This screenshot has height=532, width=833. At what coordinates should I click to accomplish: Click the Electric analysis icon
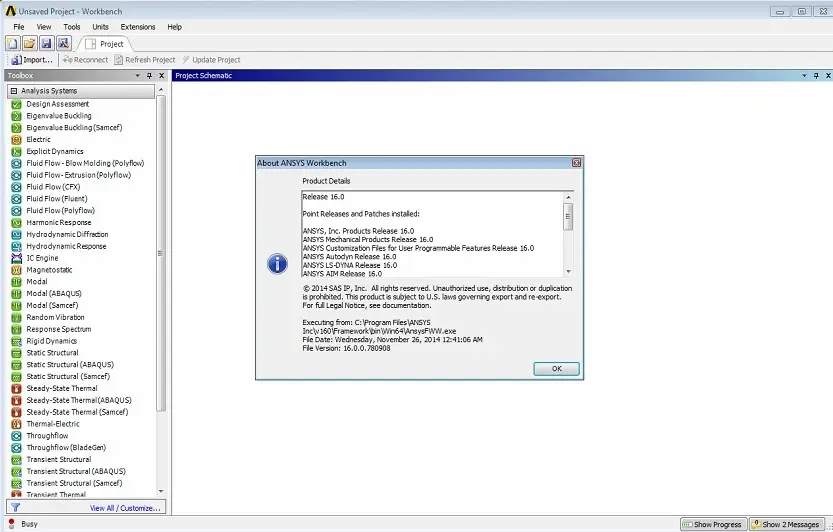tap(16, 139)
